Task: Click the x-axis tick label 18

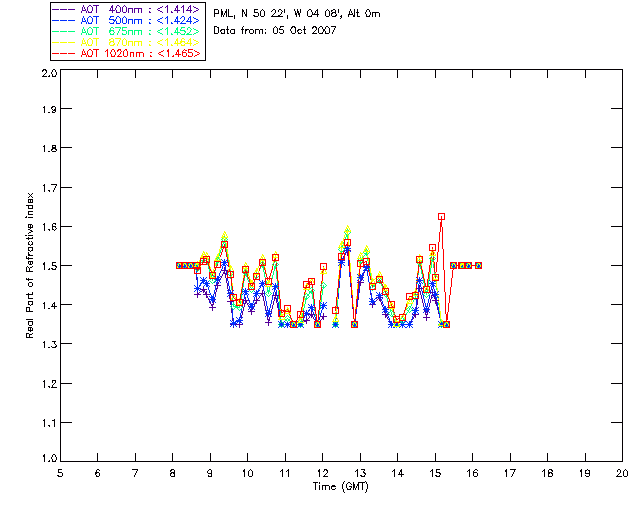Action: [x=547, y=473]
